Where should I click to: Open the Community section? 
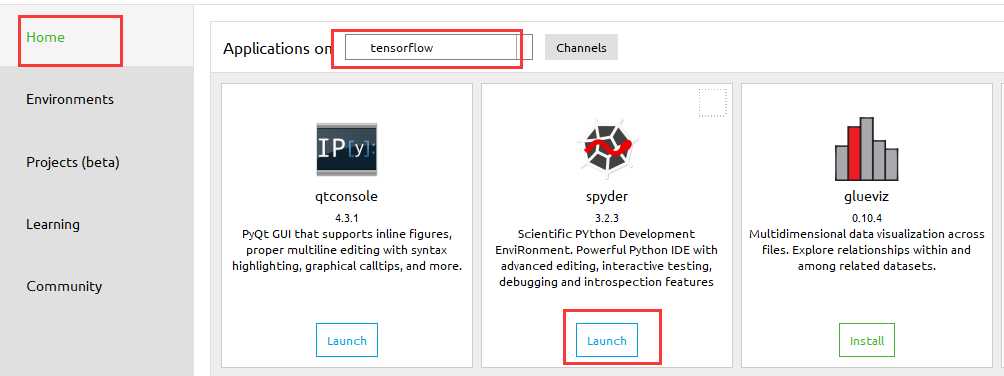pos(64,286)
